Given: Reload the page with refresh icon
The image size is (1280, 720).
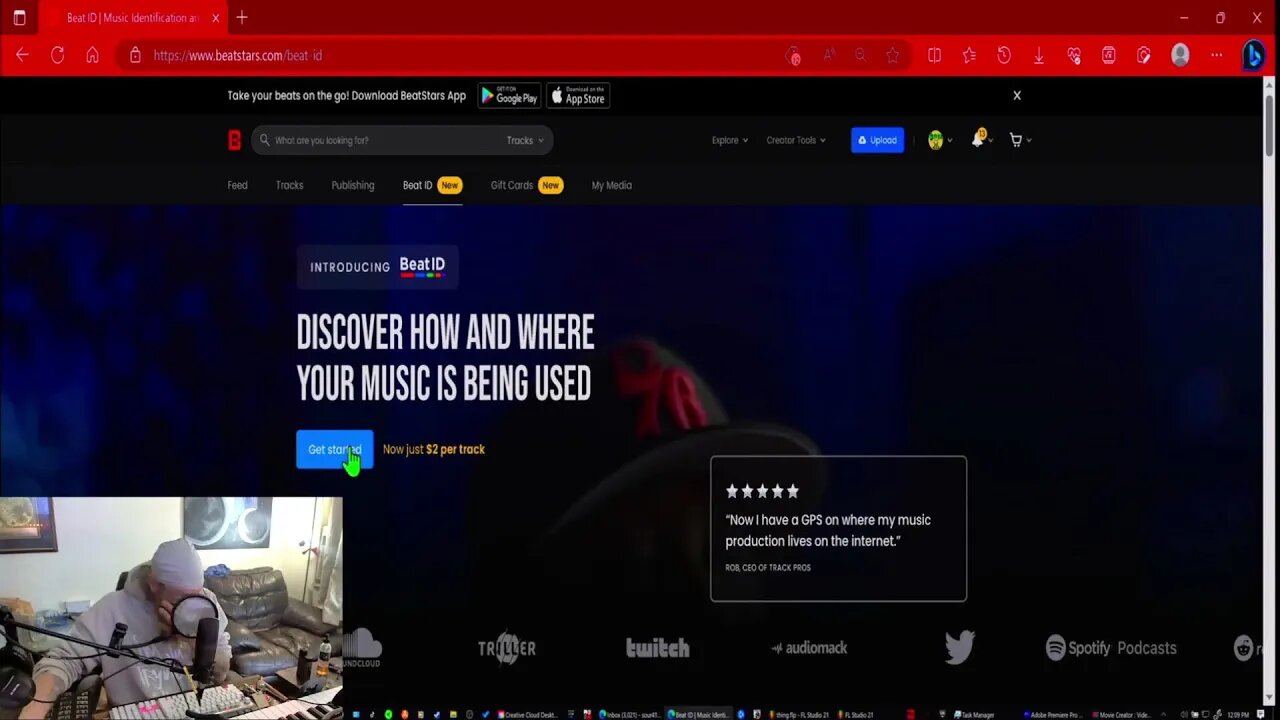Looking at the screenshot, I should [x=57, y=55].
